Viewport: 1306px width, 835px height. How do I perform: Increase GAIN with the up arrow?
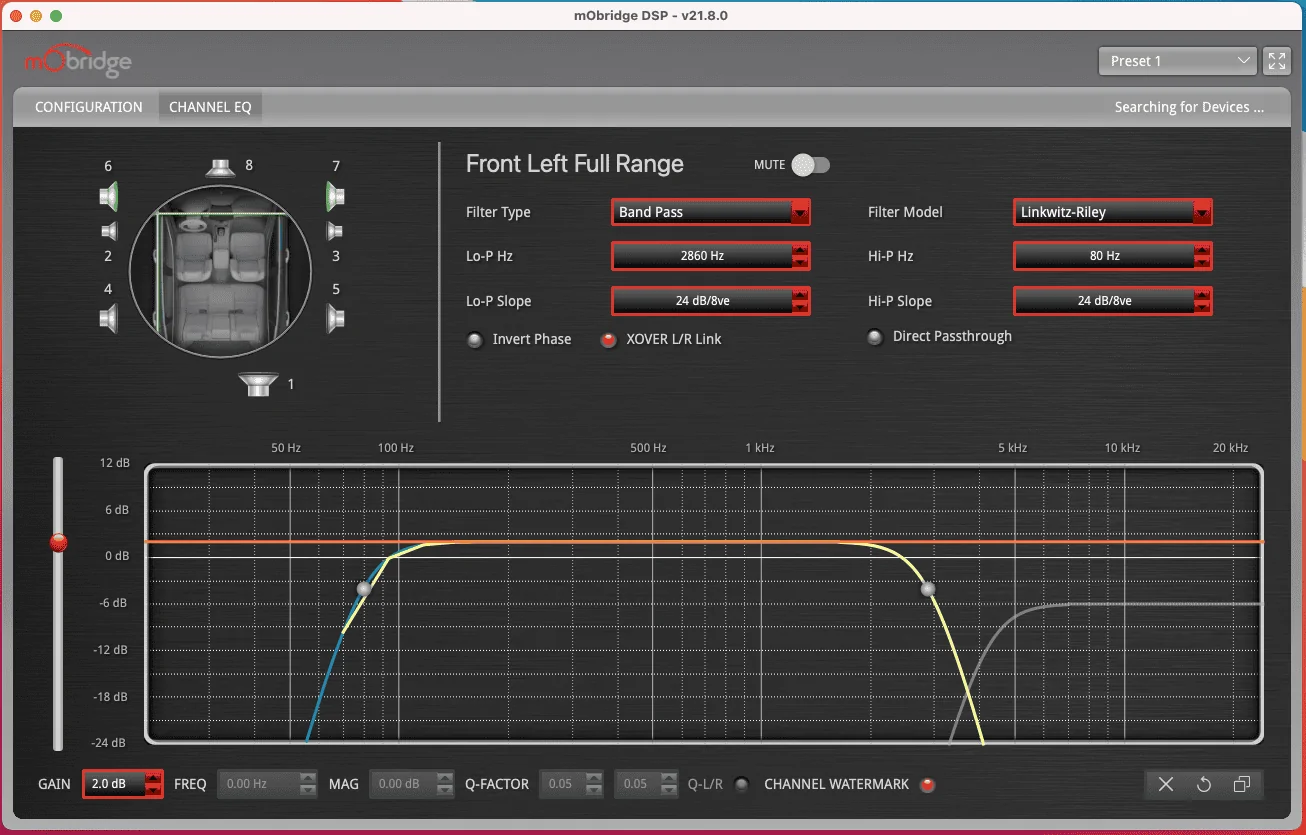(153, 778)
